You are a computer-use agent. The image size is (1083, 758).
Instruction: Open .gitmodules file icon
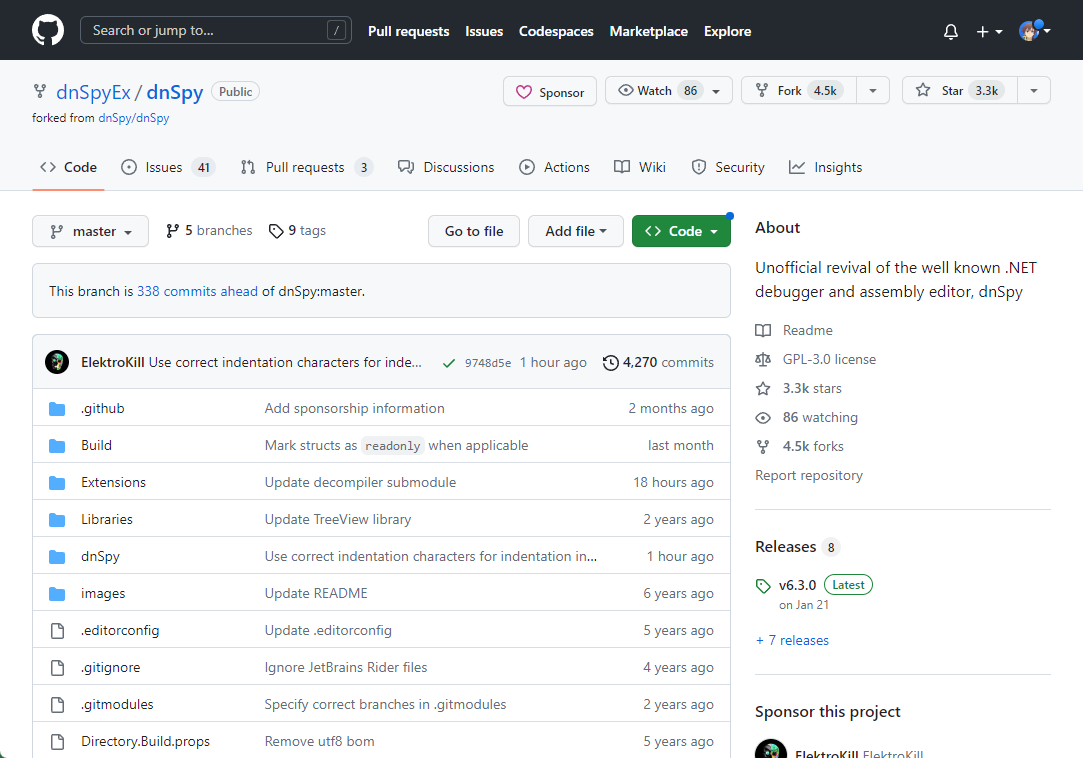pos(57,704)
